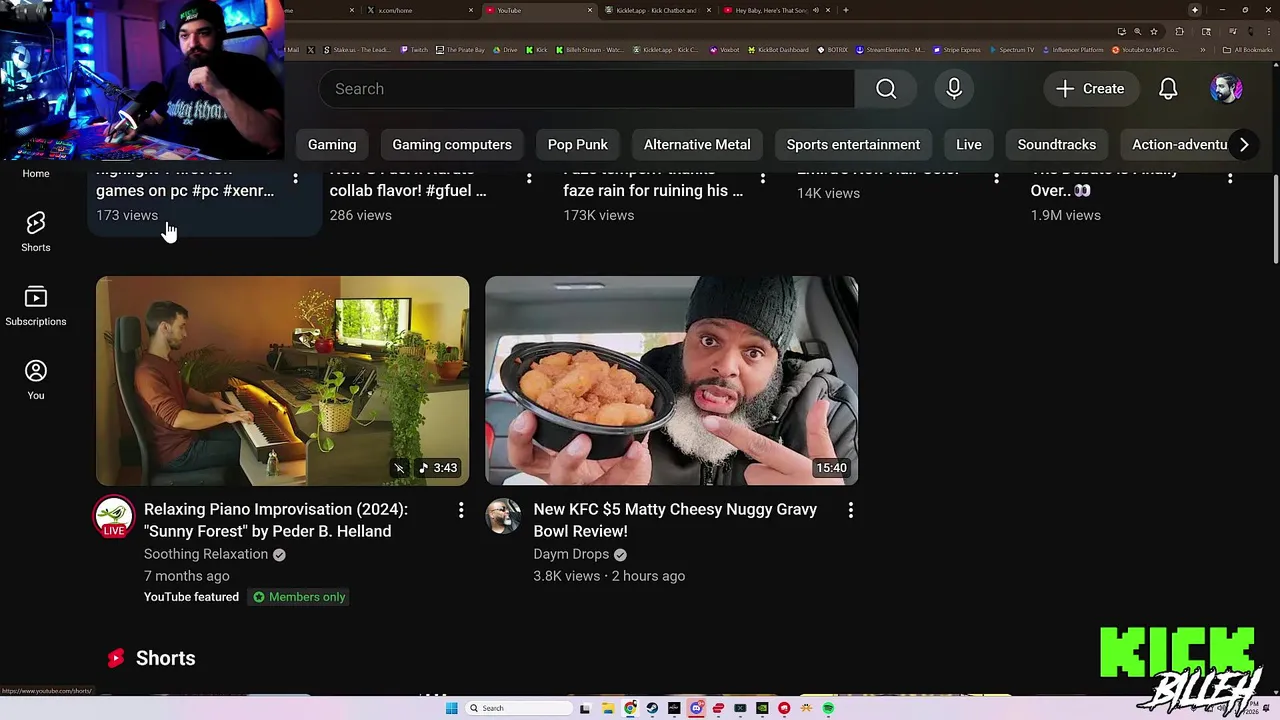Open Daym Drops channel name link
Viewport: 1280px width, 720px height.
571,554
